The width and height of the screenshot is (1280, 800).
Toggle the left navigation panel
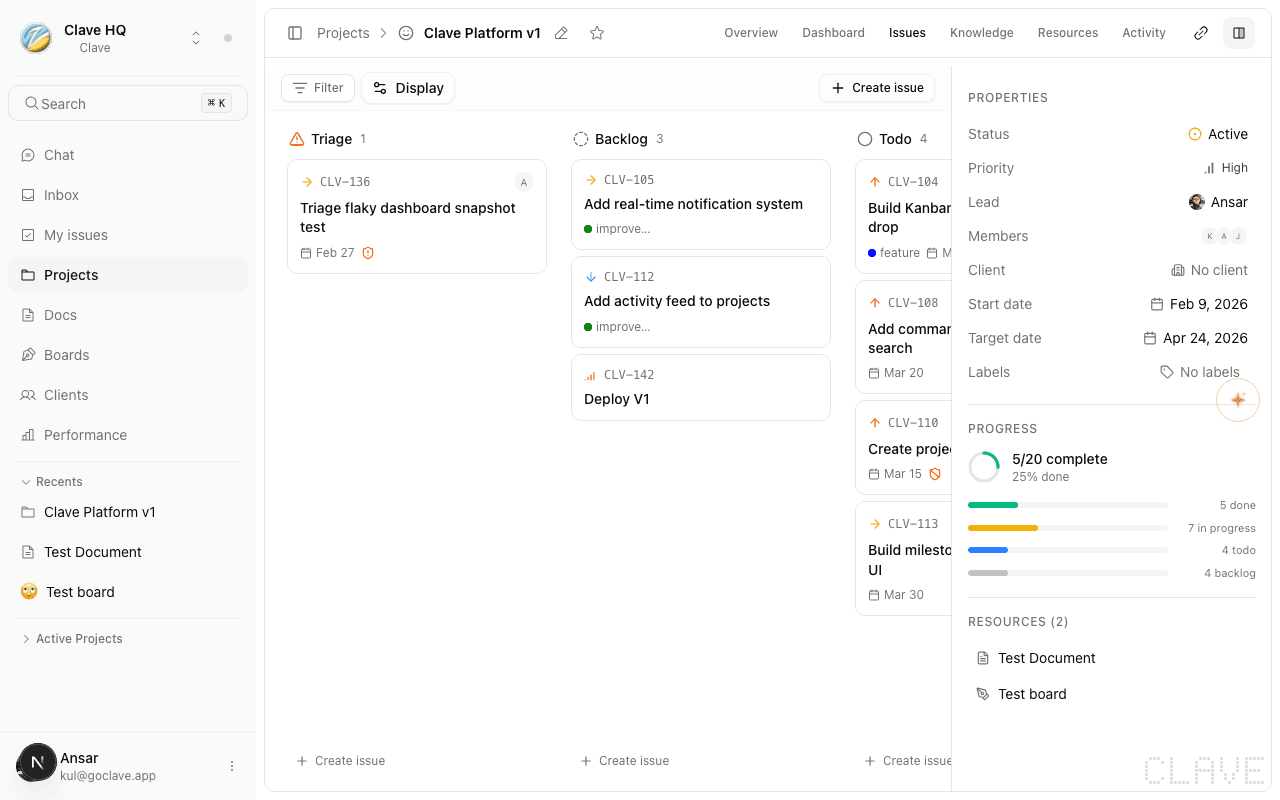pyautogui.click(x=295, y=32)
